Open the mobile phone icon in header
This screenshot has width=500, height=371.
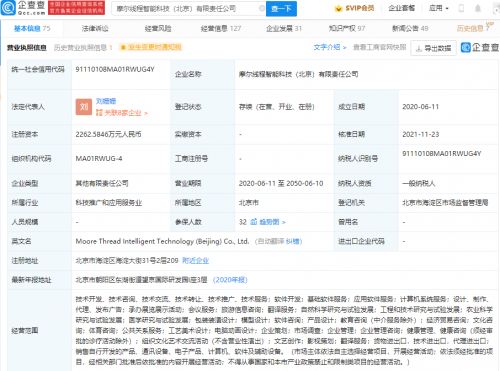point(461,8)
